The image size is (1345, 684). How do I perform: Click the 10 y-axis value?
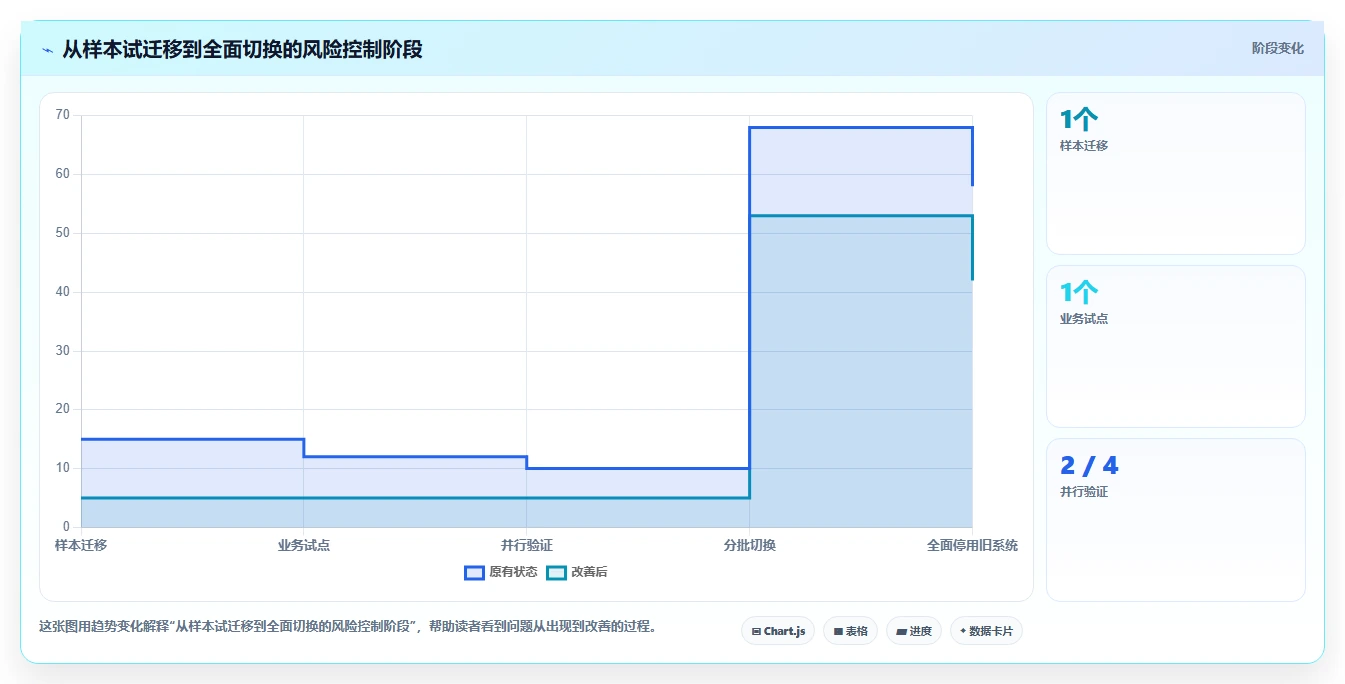[x=63, y=468]
